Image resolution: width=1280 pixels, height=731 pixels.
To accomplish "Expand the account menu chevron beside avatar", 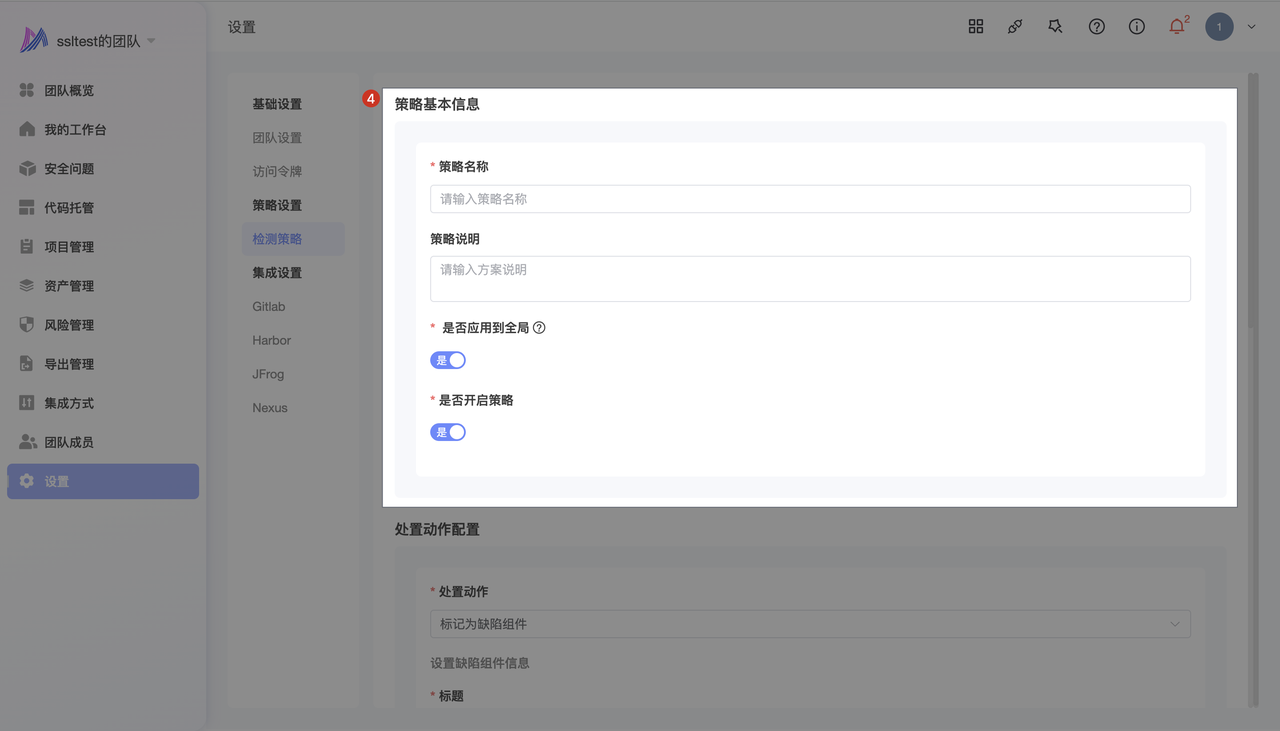I will [1251, 27].
